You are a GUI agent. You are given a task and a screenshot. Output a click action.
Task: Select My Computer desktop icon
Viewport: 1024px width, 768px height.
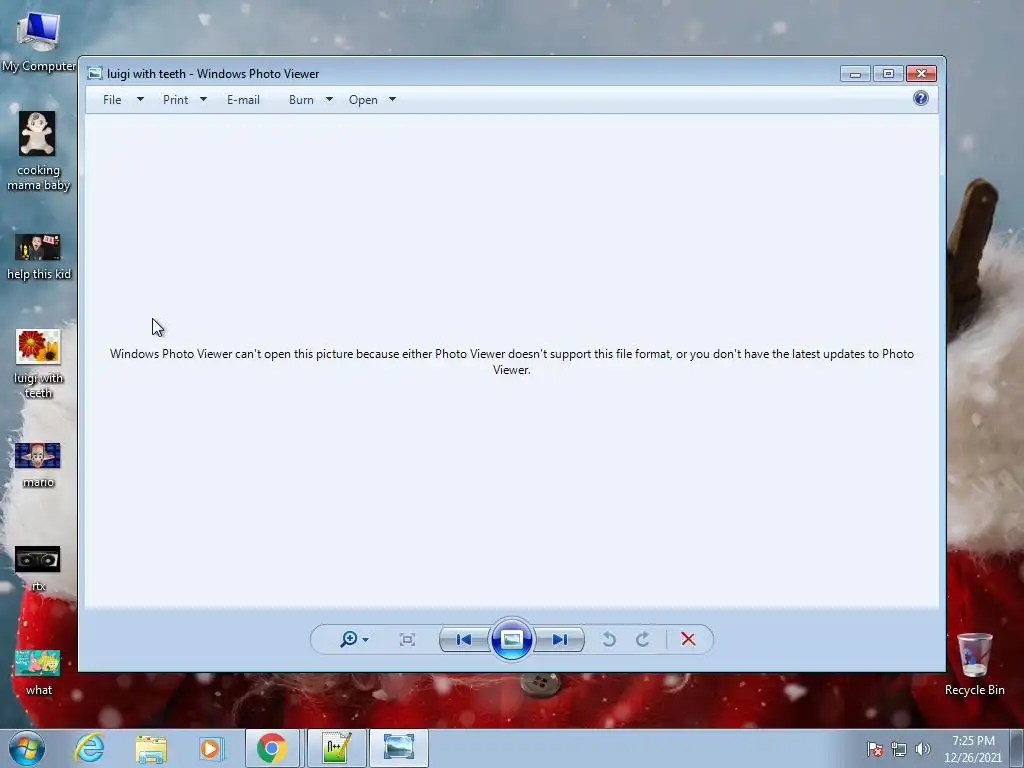pyautogui.click(x=39, y=42)
